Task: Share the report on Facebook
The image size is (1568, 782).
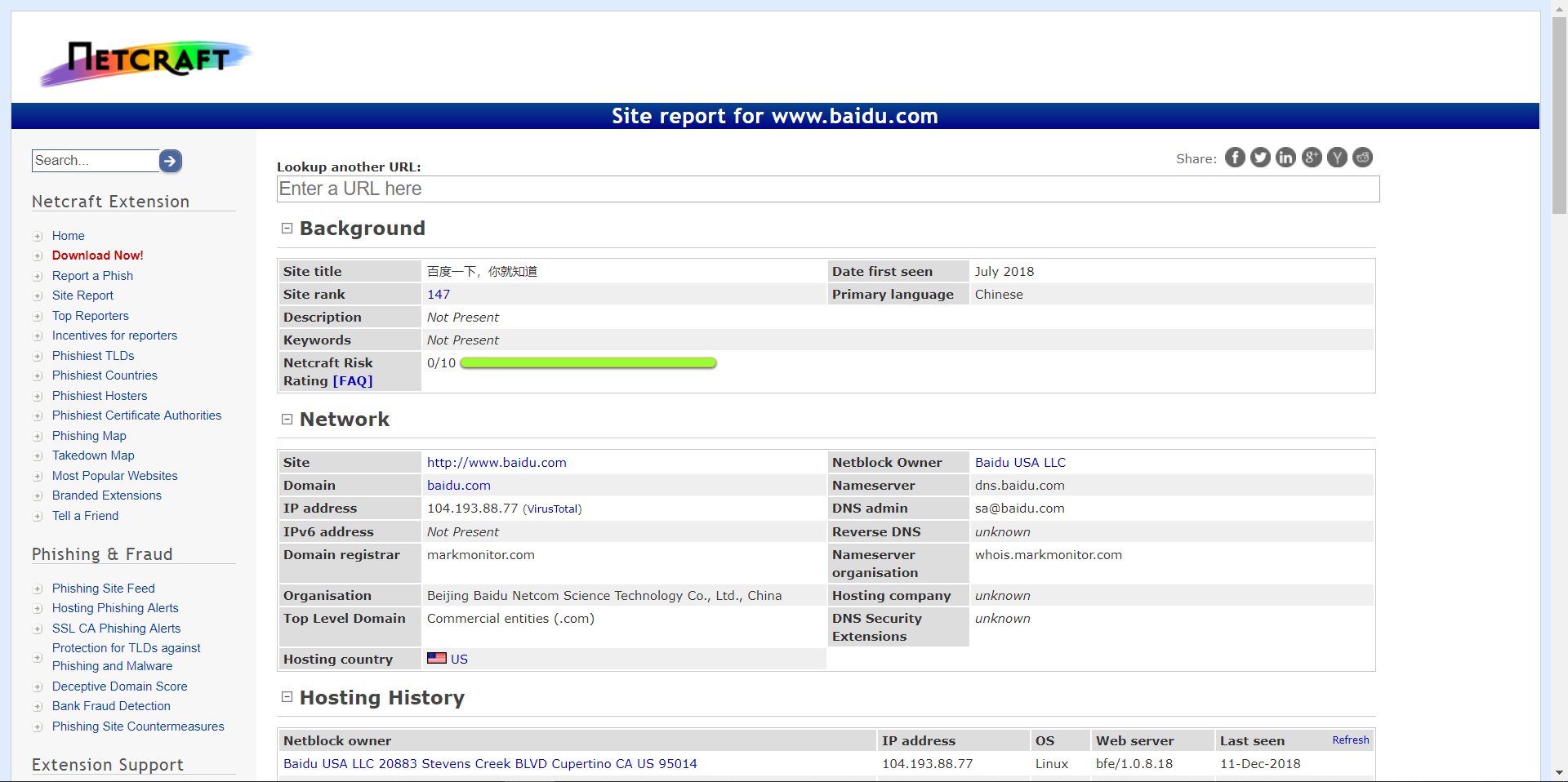Action: [1235, 158]
